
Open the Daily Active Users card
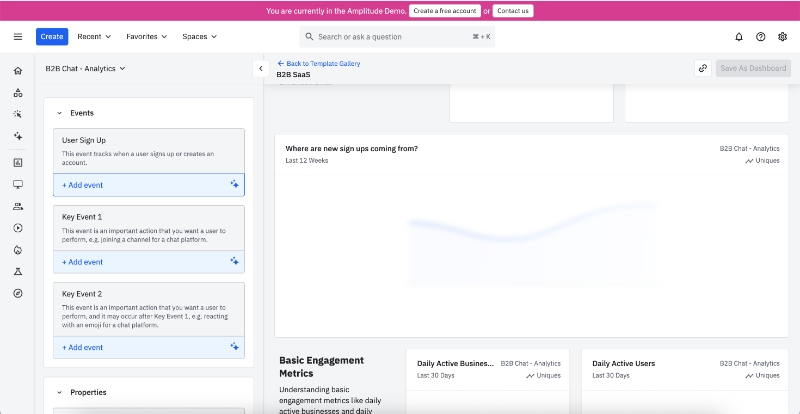(685, 381)
